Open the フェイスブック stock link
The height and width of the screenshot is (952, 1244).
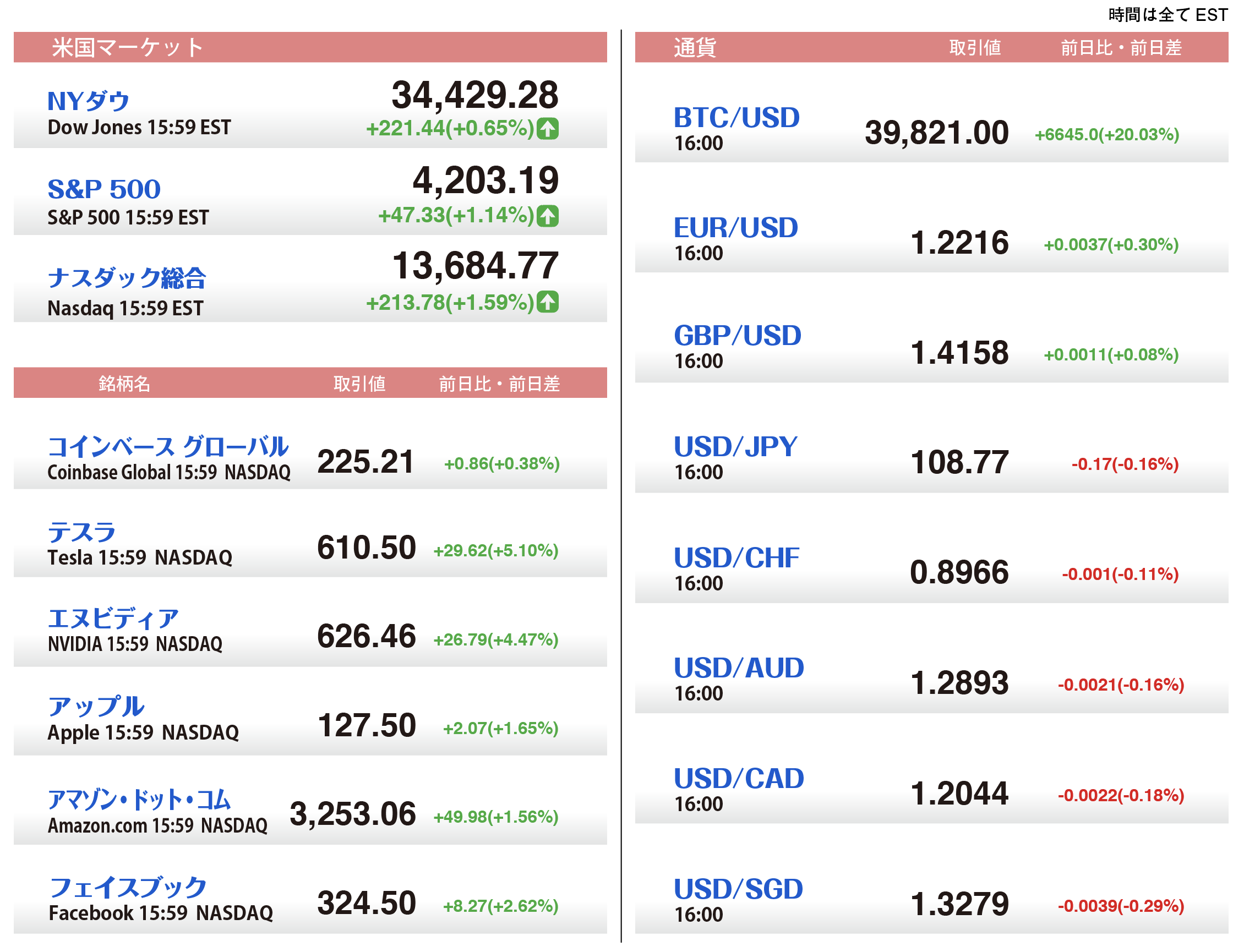tap(128, 888)
